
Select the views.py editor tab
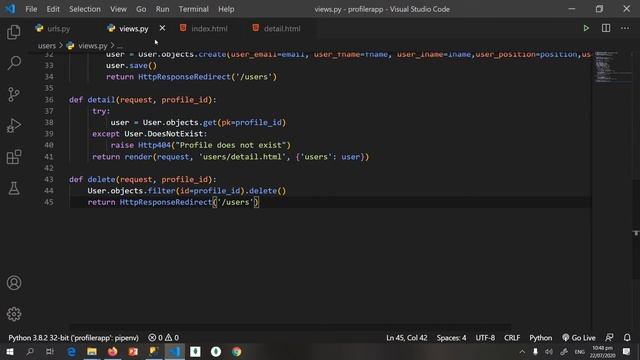pos(133,29)
